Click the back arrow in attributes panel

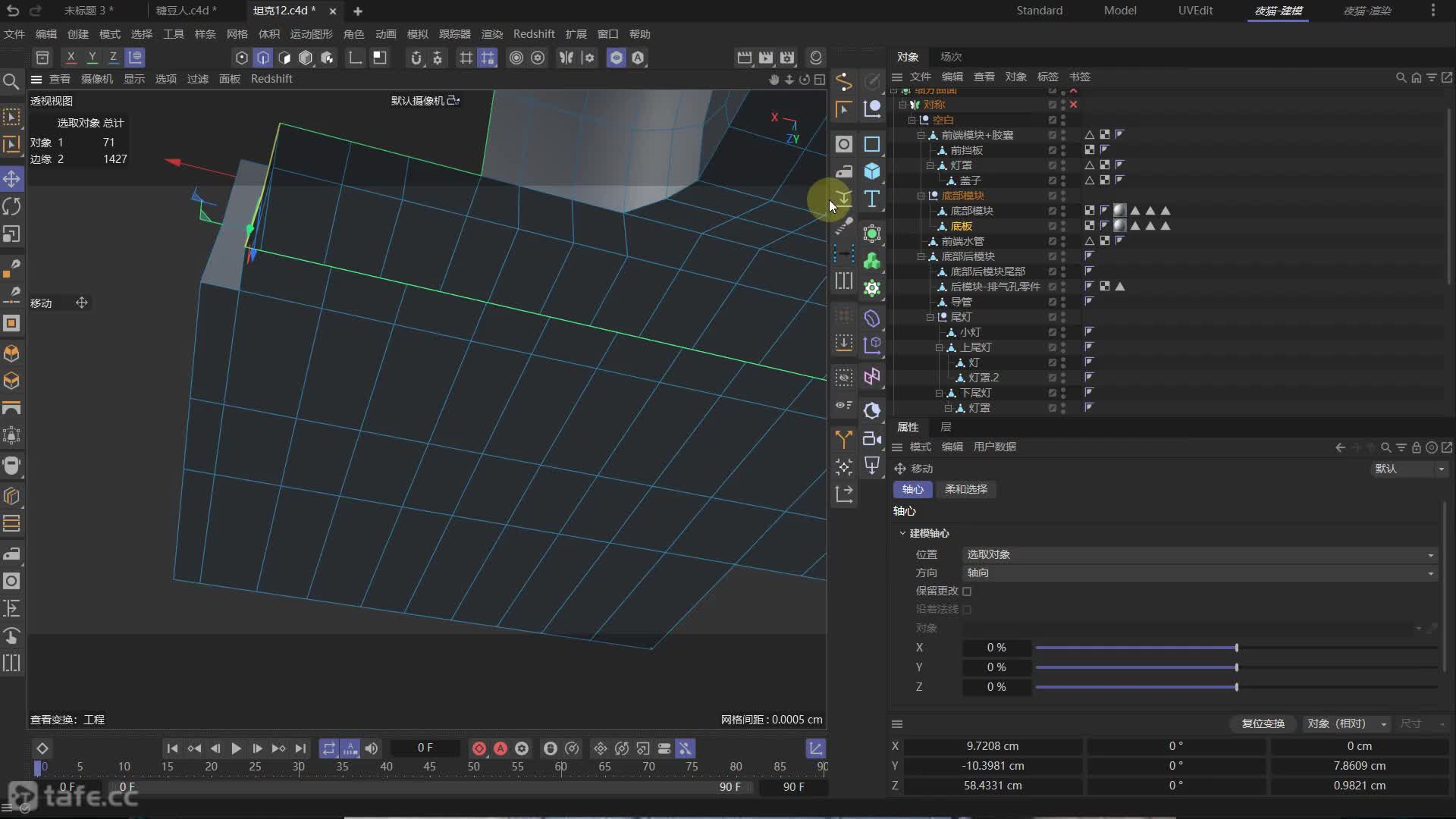tap(1340, 447)
